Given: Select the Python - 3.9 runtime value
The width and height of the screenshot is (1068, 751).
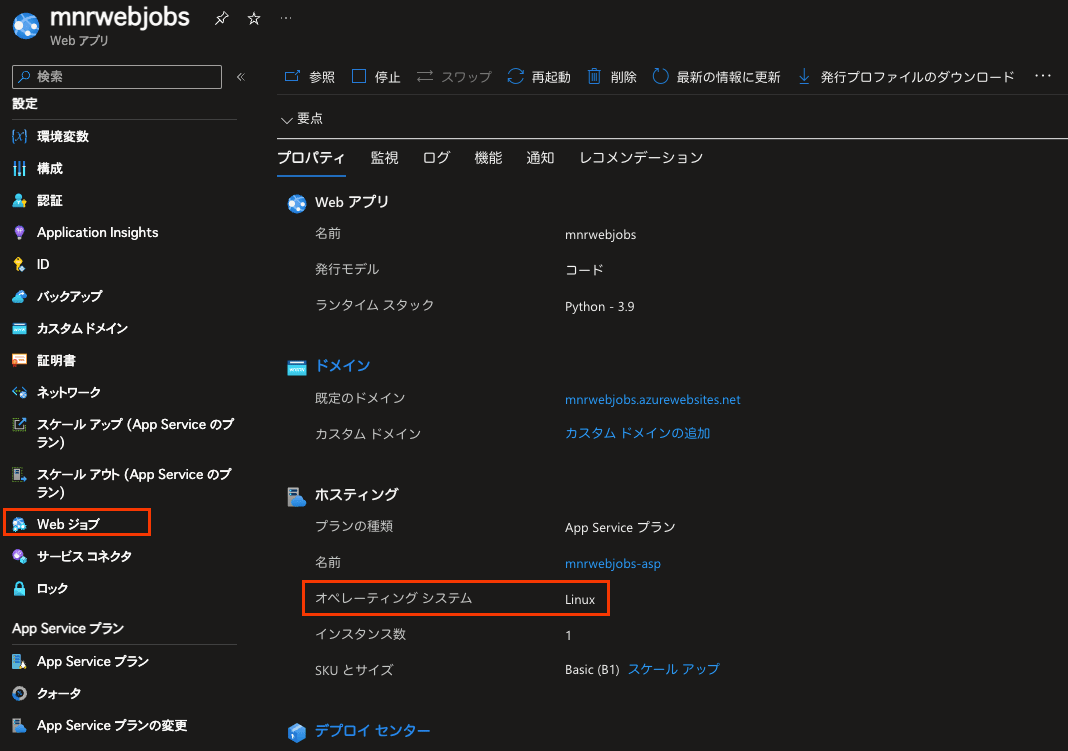Looking at the screenshot, I should [599, 306].
